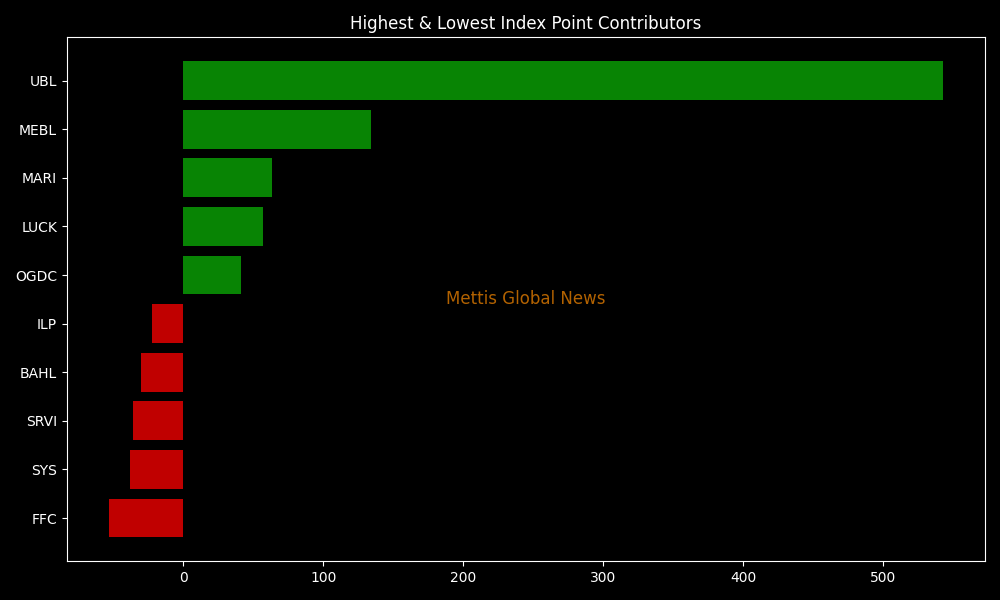Click the MARI axis label
This screenshot has width=1000, height=600.
[x=40, y=179]
